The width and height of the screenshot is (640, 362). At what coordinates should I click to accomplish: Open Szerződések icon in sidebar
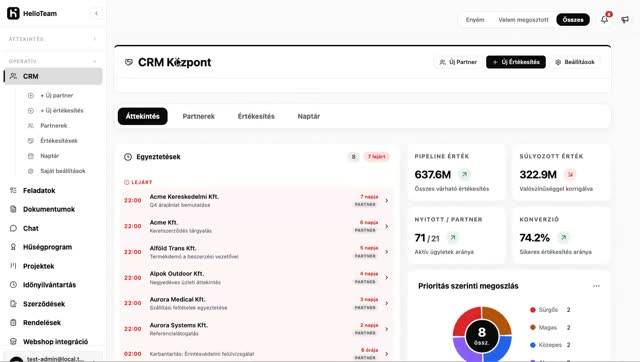click(x=13, y=304)
